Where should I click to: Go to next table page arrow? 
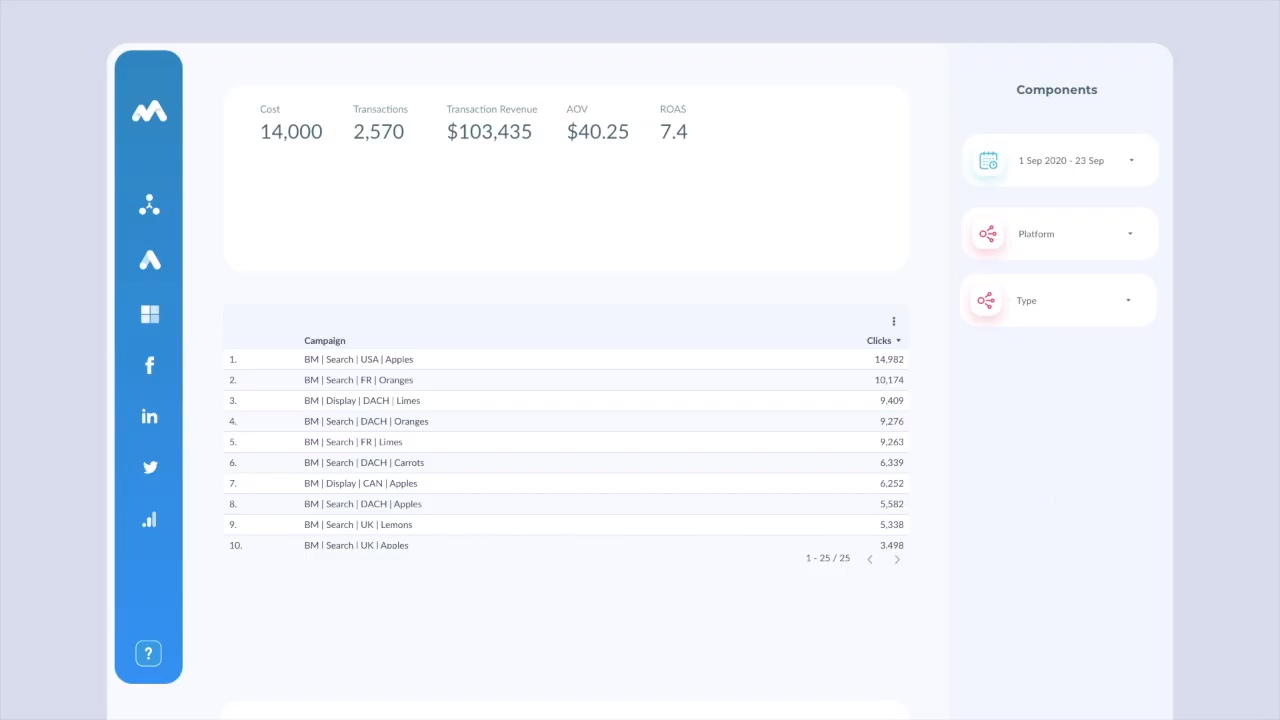pyautogui.click(x=897, y=559)
